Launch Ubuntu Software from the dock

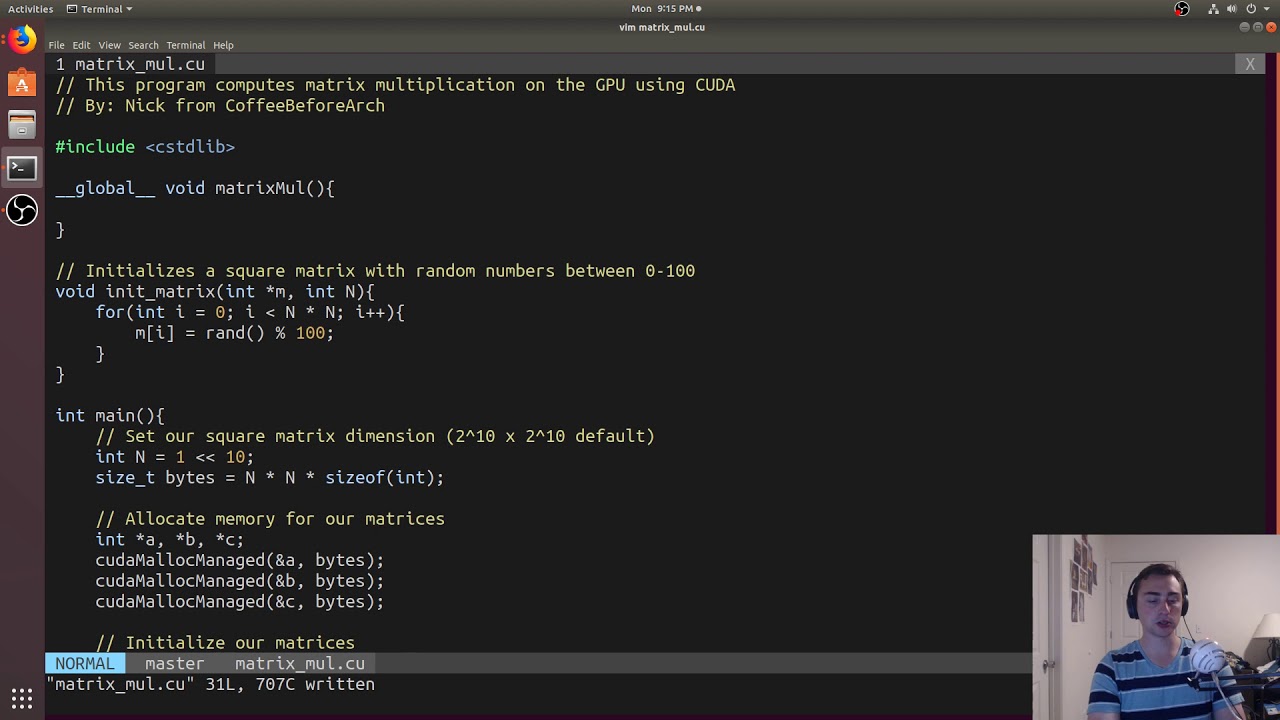22,83
